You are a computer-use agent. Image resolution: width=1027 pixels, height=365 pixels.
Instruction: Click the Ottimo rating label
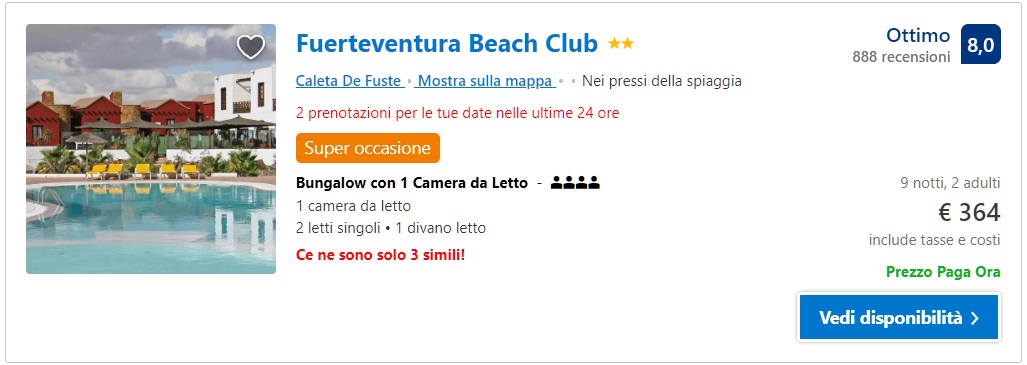[918, 35]
